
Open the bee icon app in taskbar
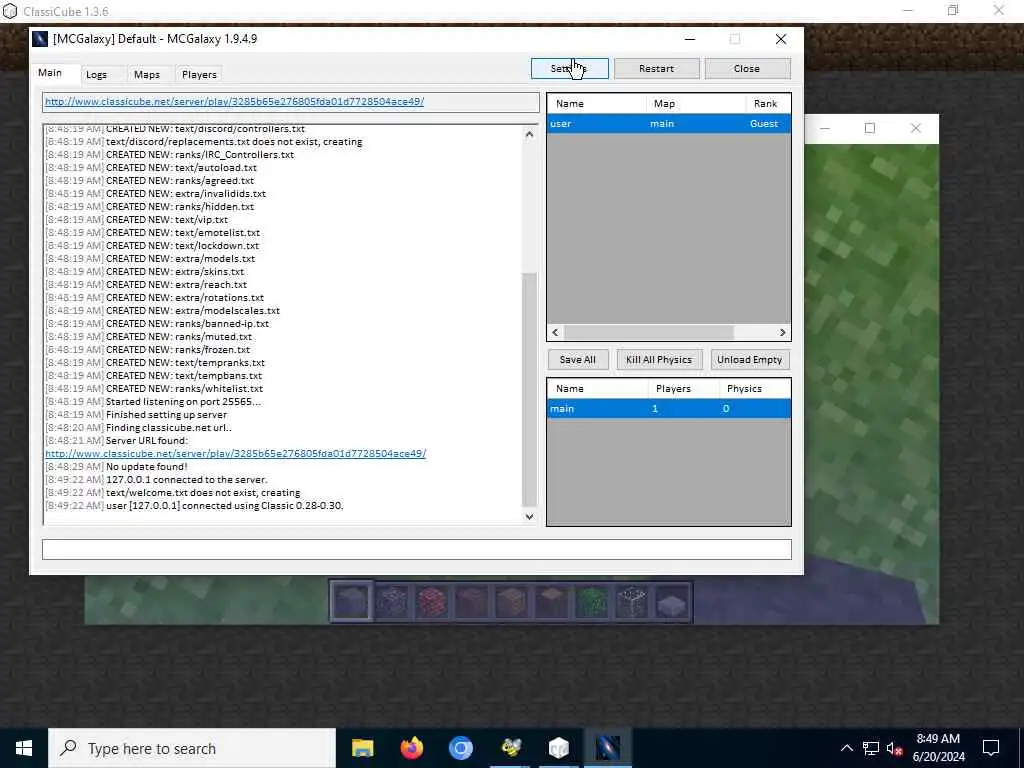pos(510,748)
